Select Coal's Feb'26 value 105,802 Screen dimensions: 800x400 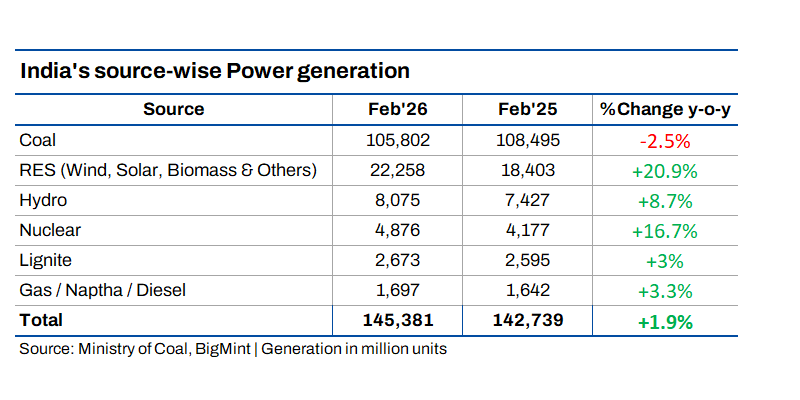397,140
